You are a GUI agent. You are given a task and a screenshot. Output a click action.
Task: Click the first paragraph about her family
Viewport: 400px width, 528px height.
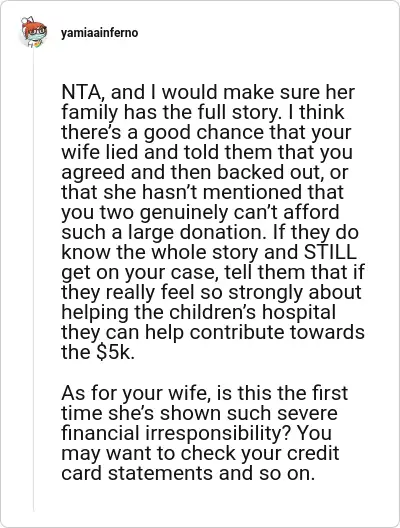[x=213, y=222]
